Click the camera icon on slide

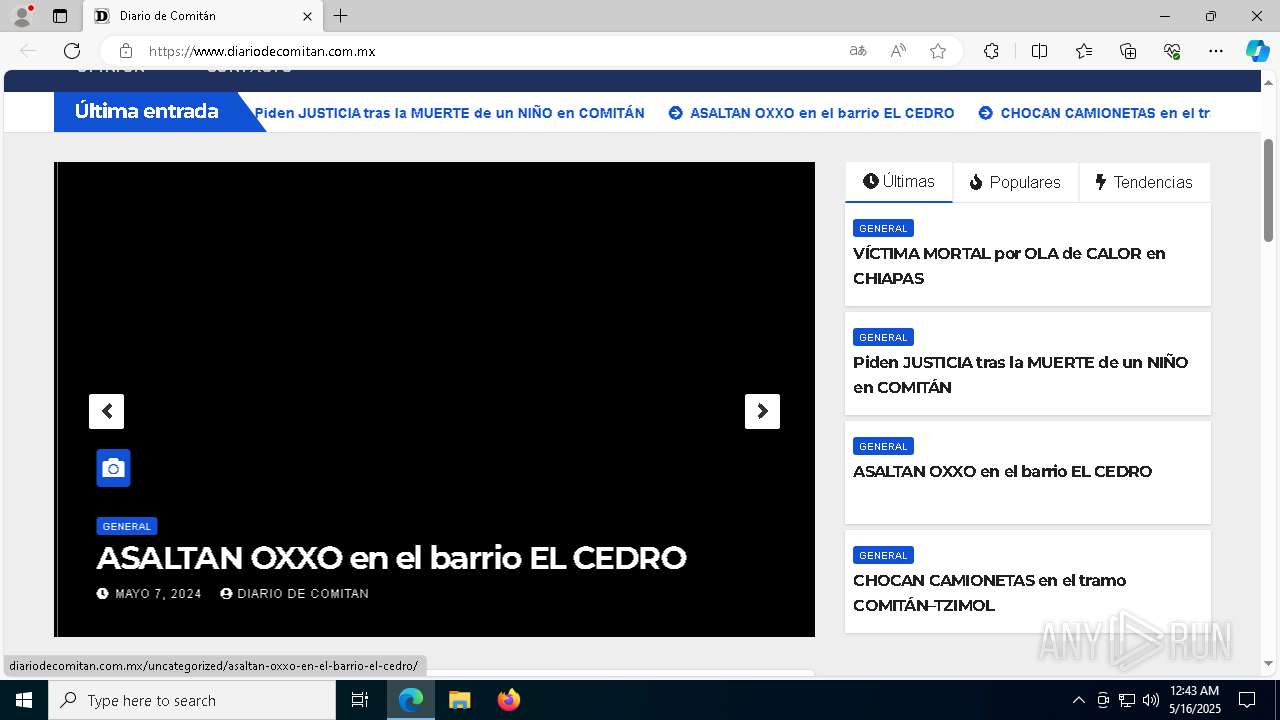pyautogui.click(x=113, y=468)
